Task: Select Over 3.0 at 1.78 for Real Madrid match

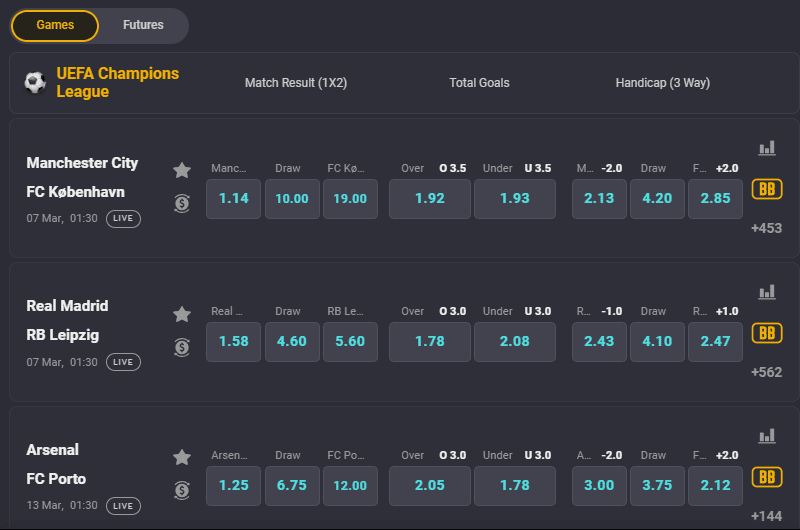Action: (x=430, y=342)
